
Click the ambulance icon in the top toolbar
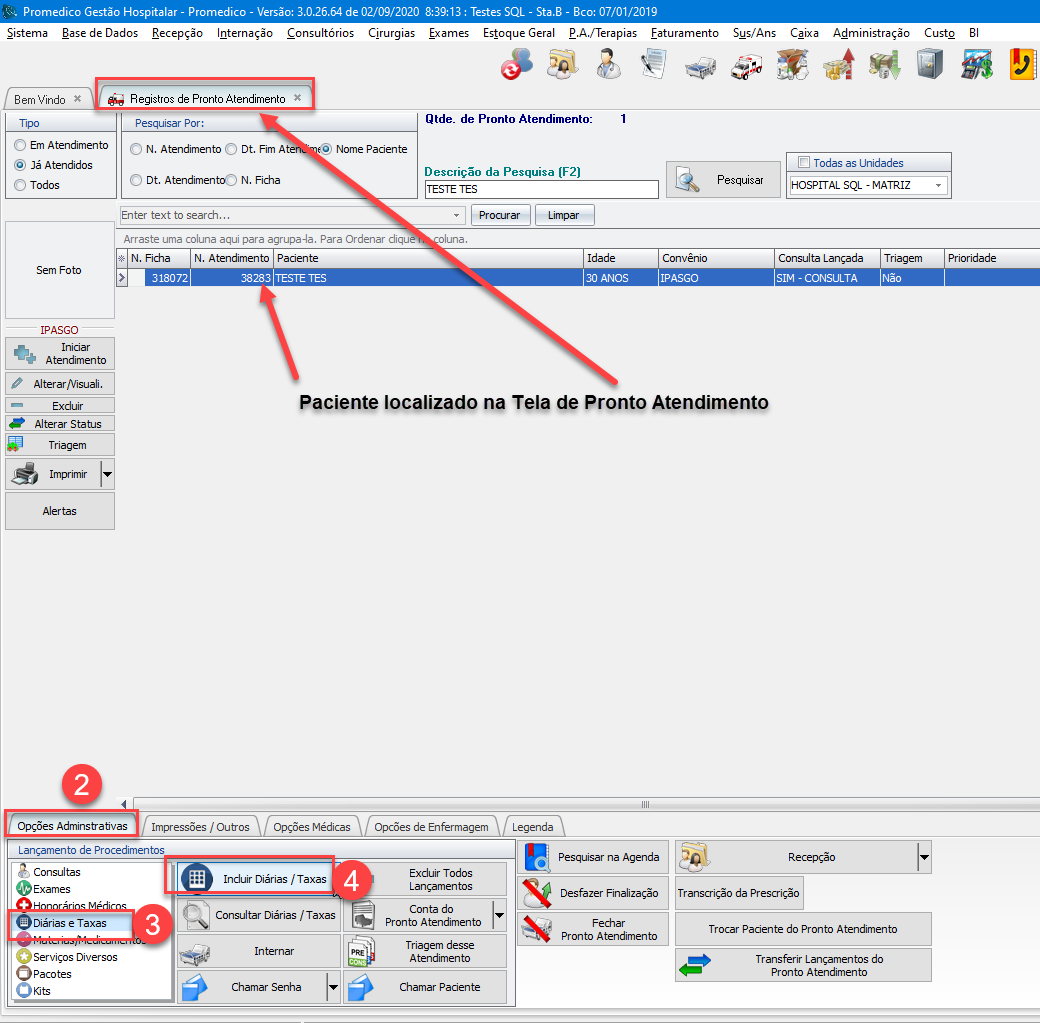click(x=747, y=66)
